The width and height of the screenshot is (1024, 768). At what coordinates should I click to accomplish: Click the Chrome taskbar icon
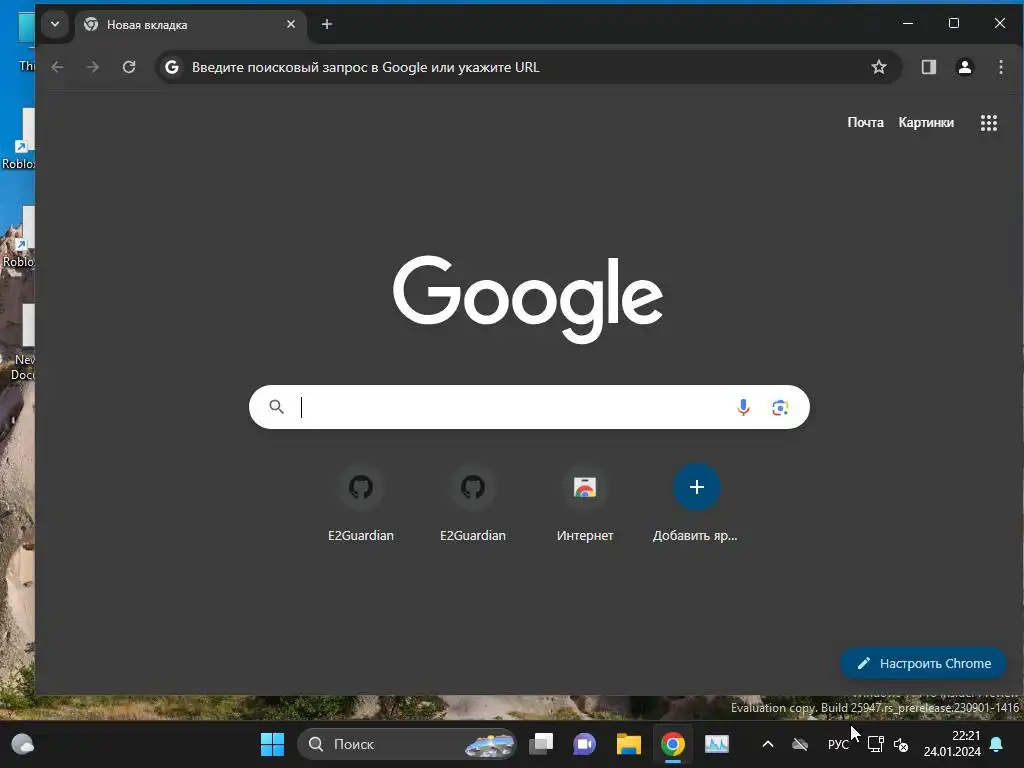click(673, 744)
